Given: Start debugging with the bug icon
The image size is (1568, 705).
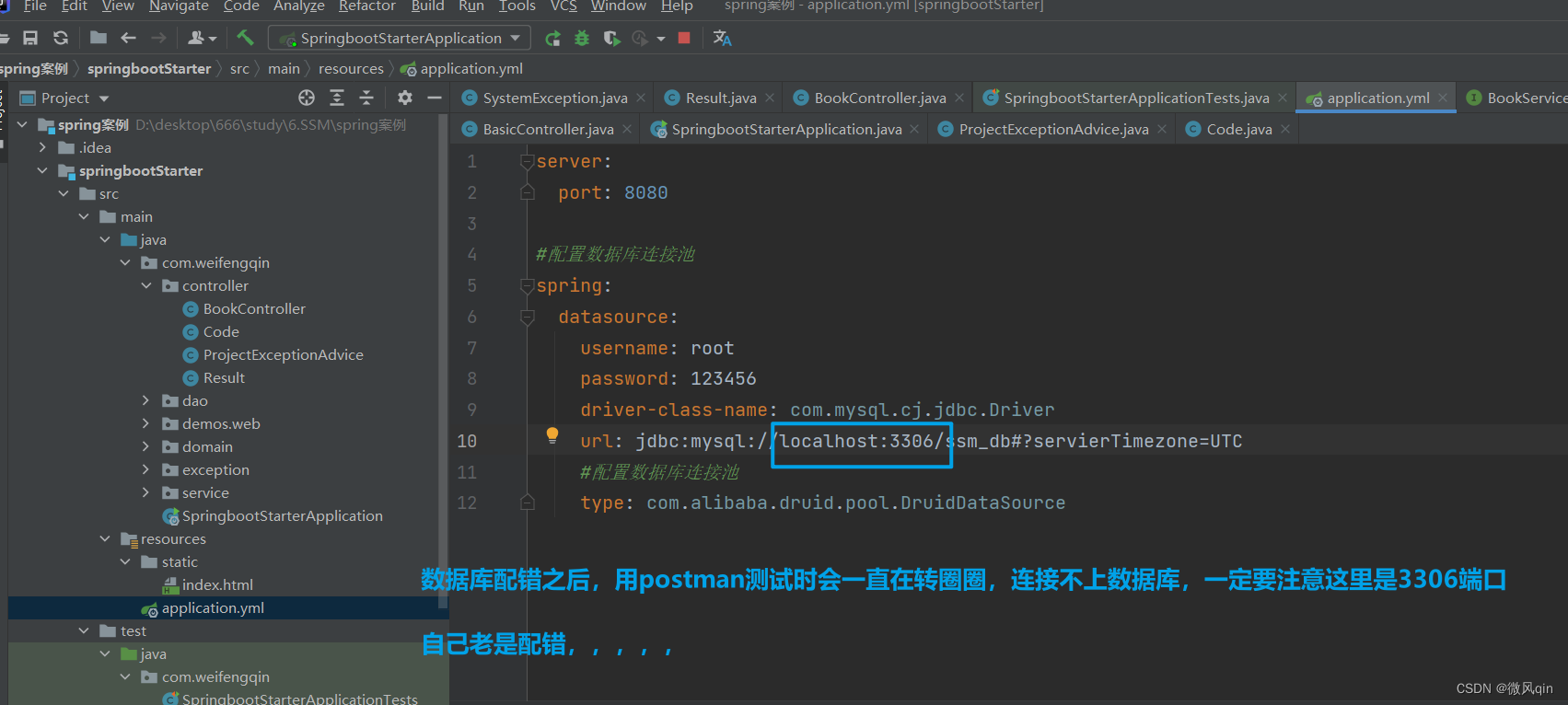Looking at the screenshot, I should [x=582, y=38].
